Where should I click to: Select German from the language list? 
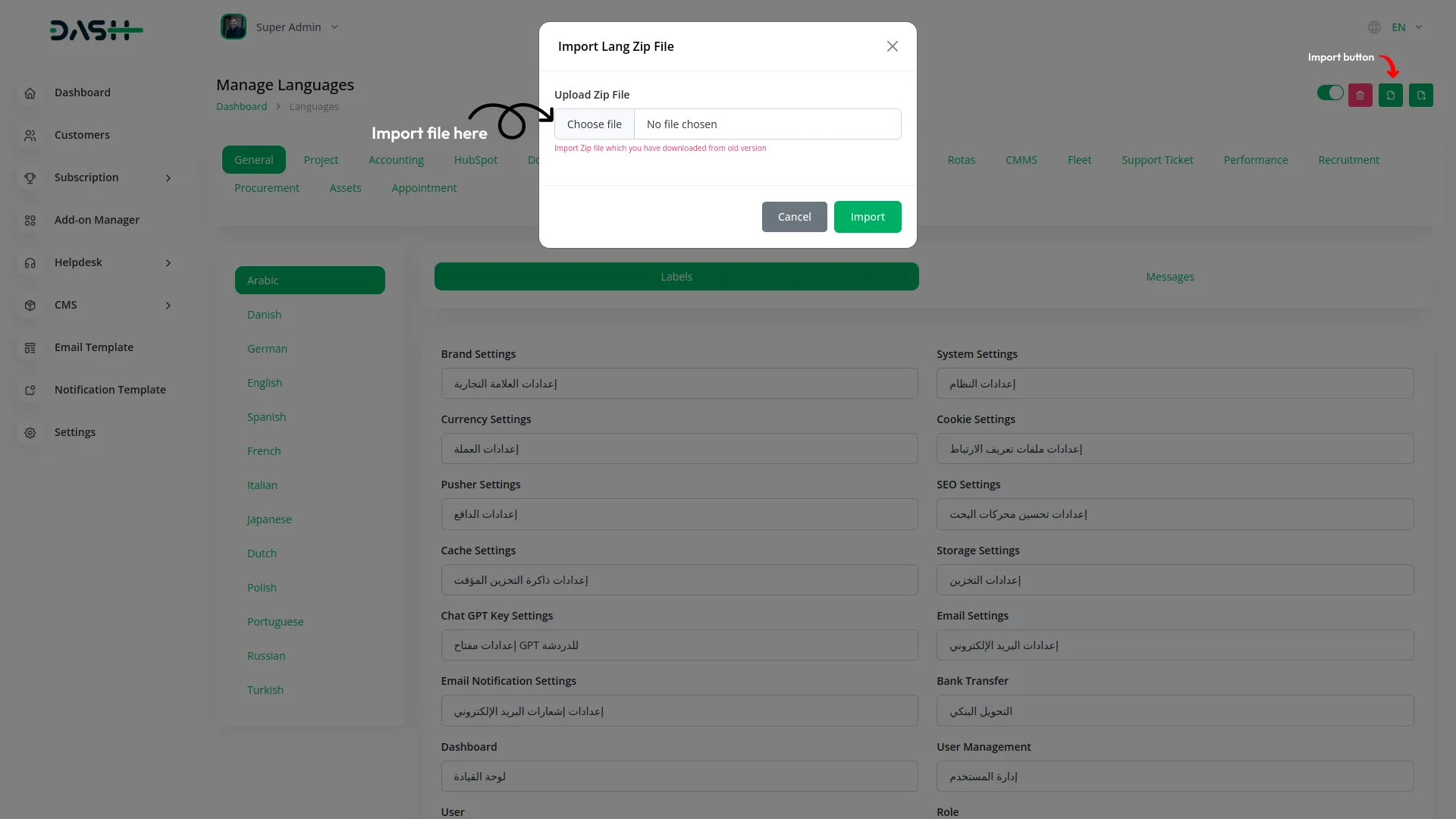pyautogui.click(x=267, y=349)
